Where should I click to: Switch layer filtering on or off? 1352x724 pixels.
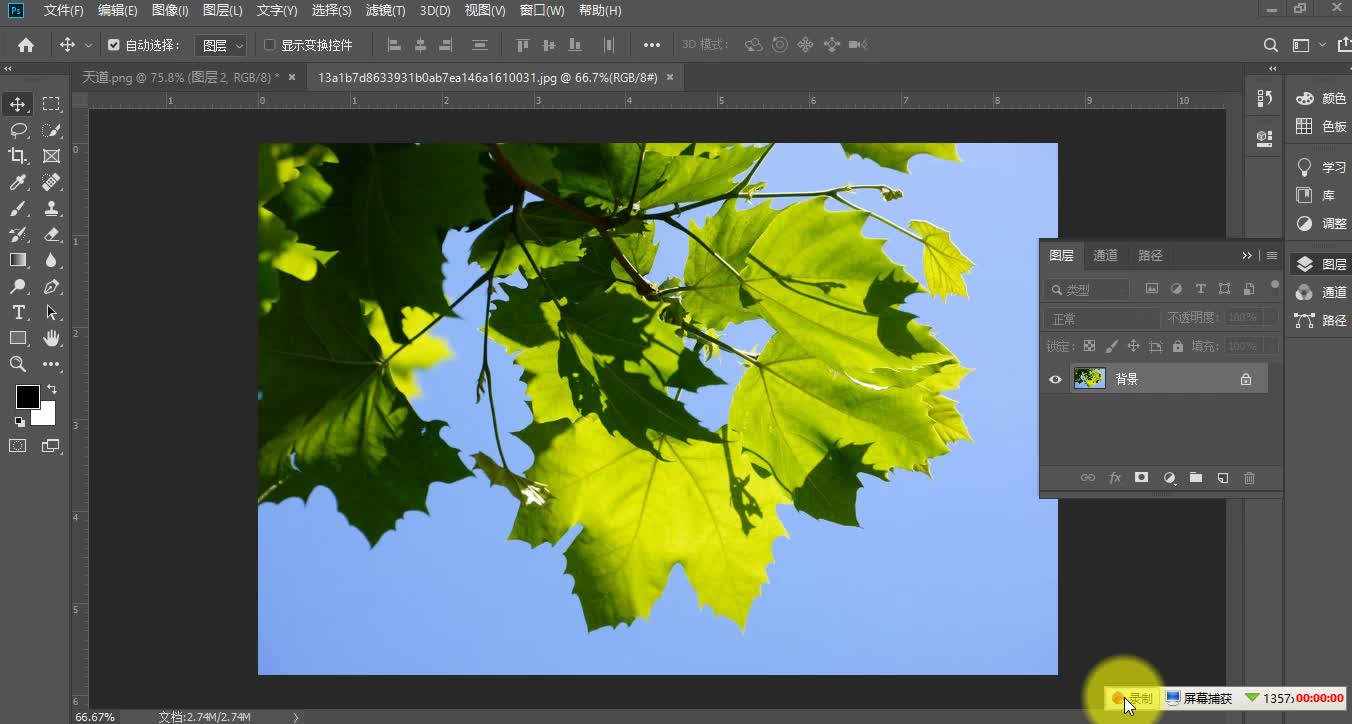tap(1274, 285)
